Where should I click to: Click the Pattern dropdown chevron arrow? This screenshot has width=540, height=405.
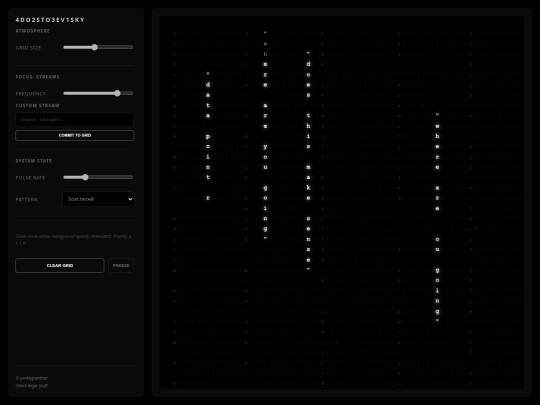[130, 199]
